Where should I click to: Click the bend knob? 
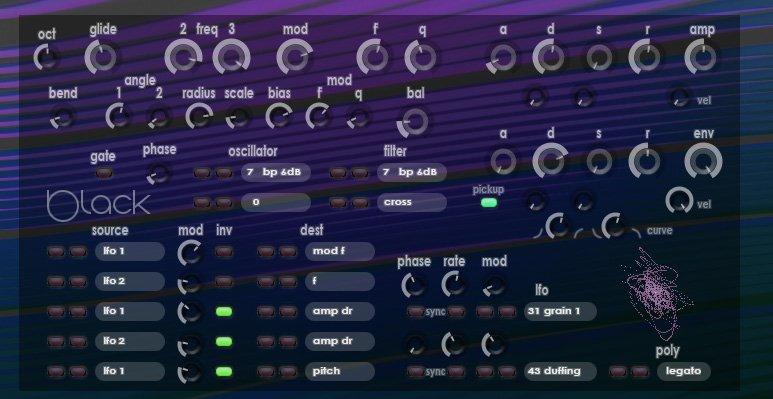point(63,117)
